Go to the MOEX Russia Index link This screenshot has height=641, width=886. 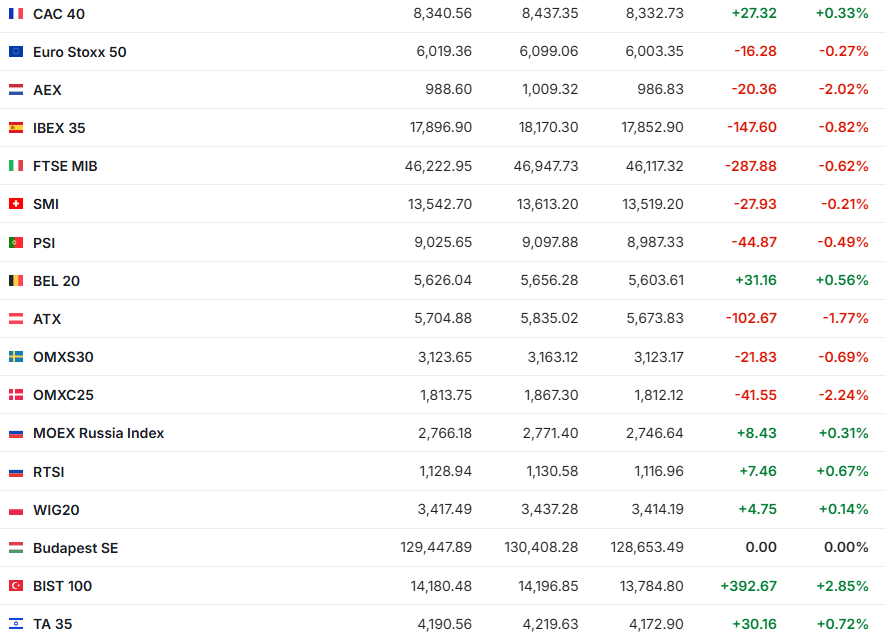pyautogui.click(x=98, y=433)
